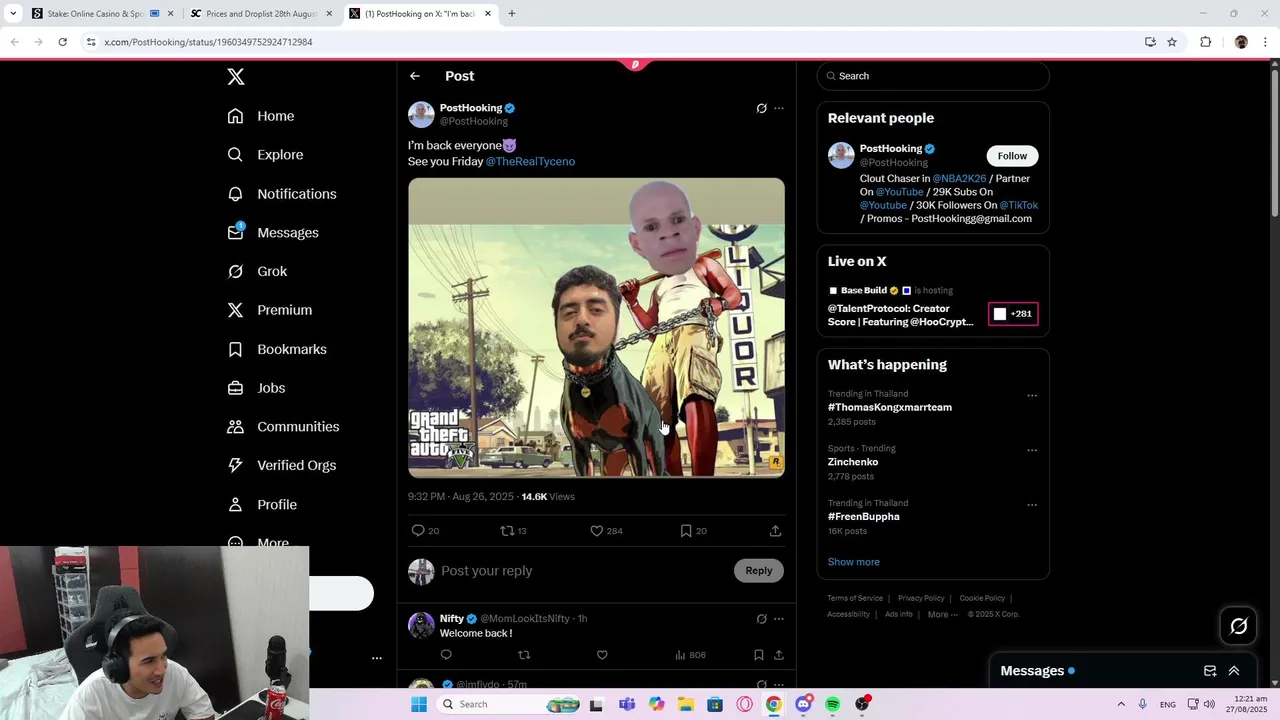
Task: Expand footer More menu
Action: click(x=942, y=614)
